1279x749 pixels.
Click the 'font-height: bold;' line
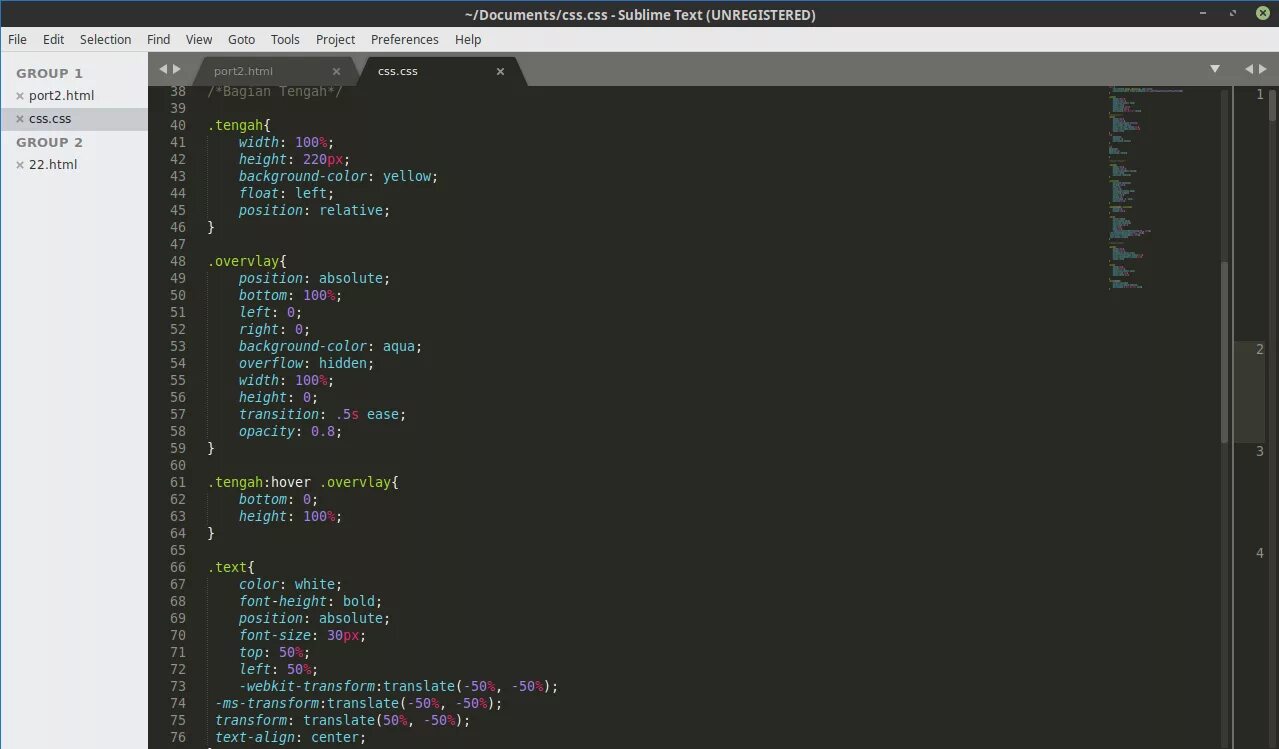(x=310, y=601)
